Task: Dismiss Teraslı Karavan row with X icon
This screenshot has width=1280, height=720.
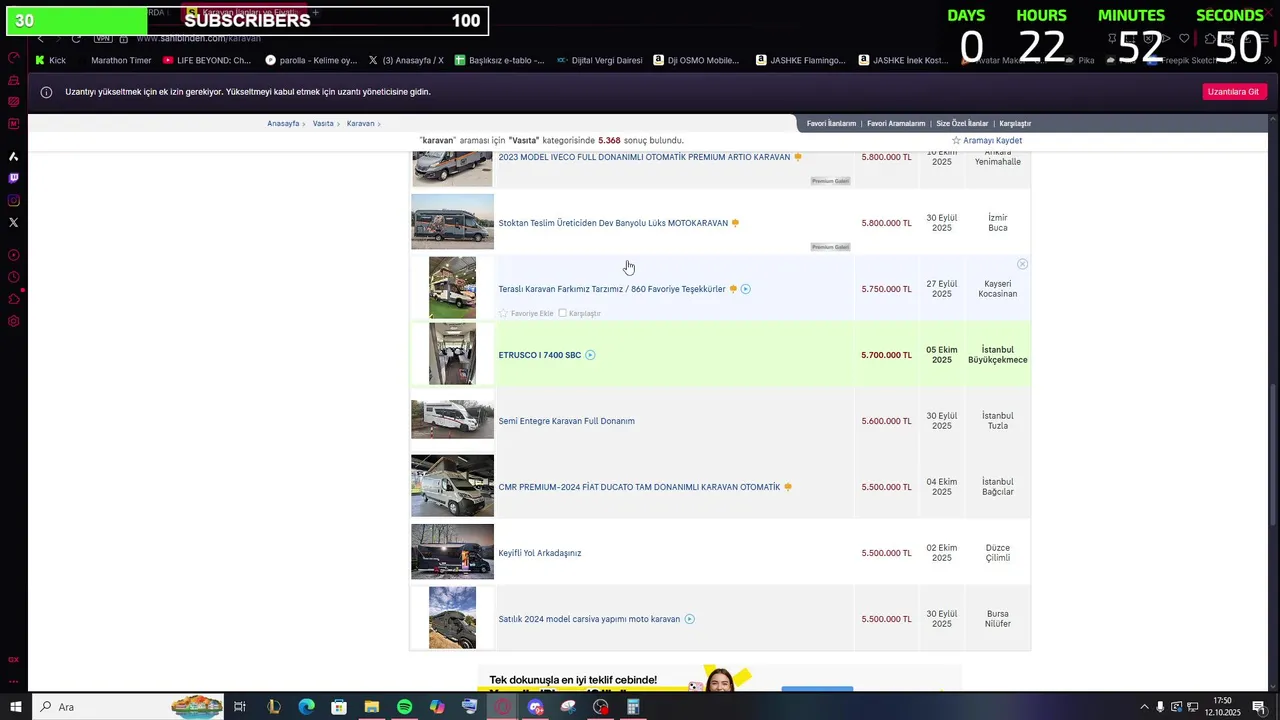Action: tap(1022, 264)
